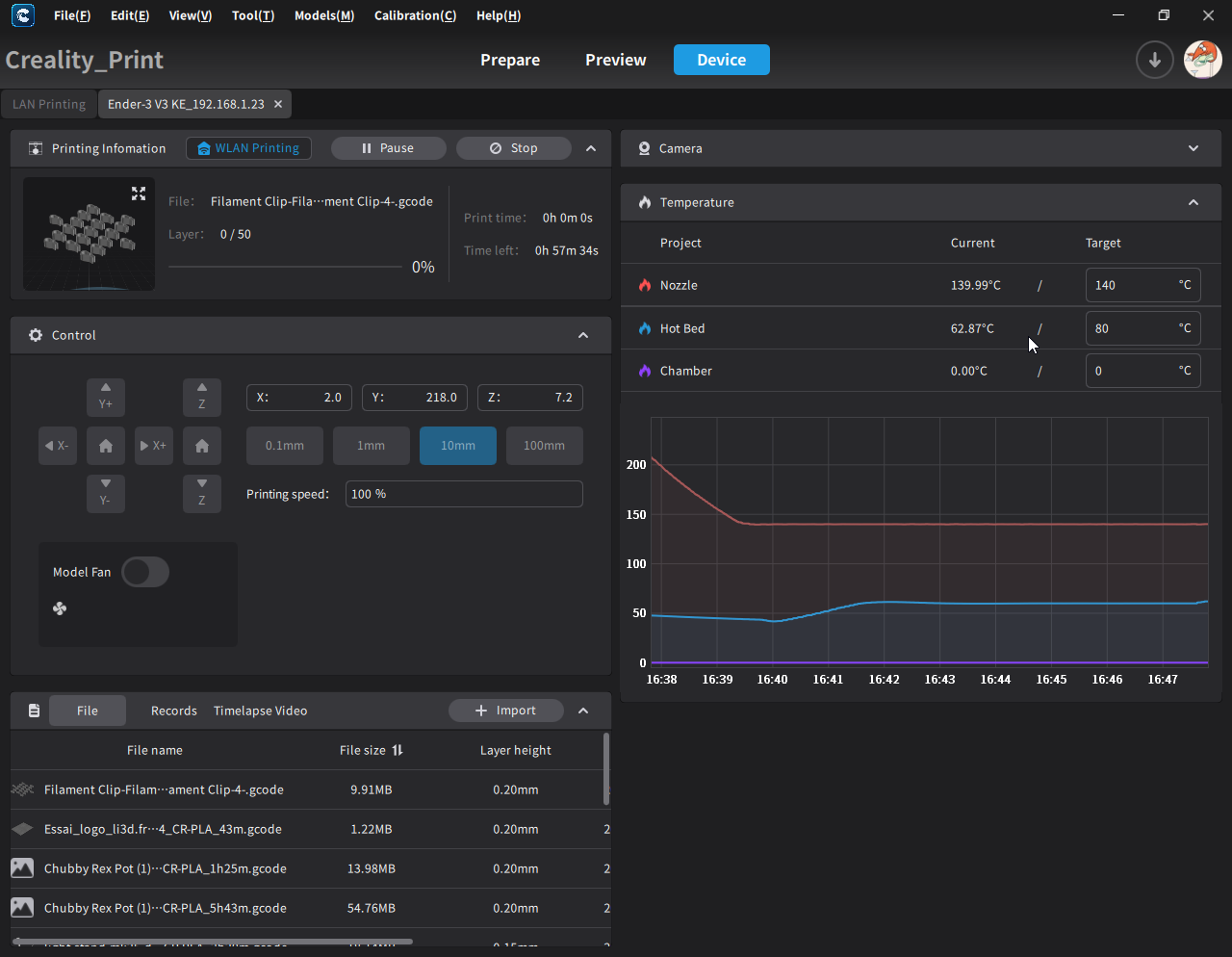Select the 0.1mm step size

tap(285, 446)
